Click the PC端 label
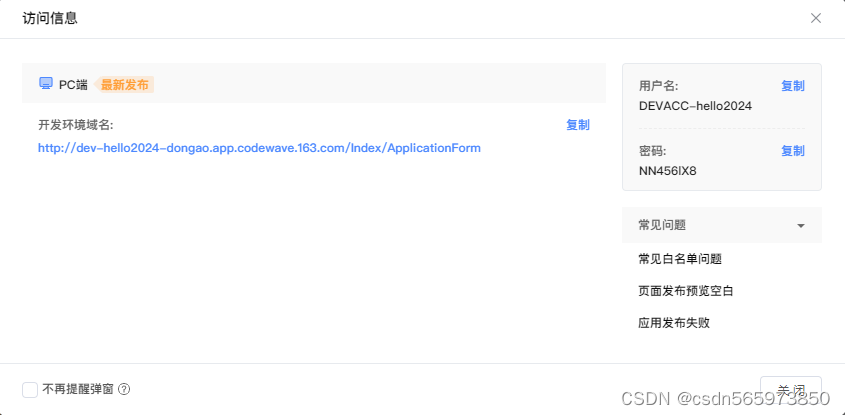The width and height of the screenshot is (845, 415). [x=73, y=85]
